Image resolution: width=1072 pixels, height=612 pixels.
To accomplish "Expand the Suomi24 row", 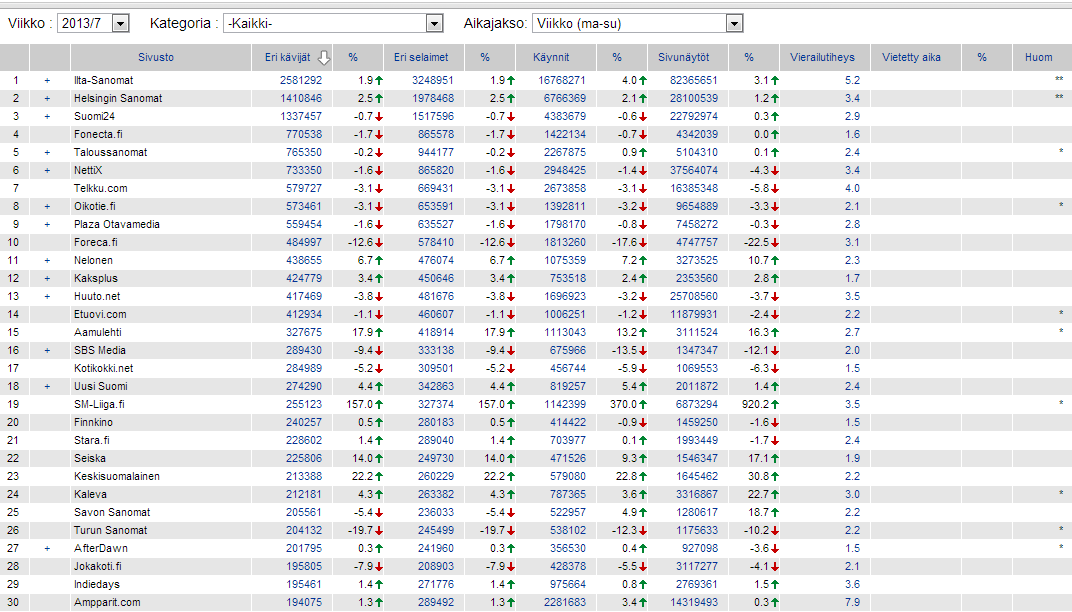I will coord(47,116).
